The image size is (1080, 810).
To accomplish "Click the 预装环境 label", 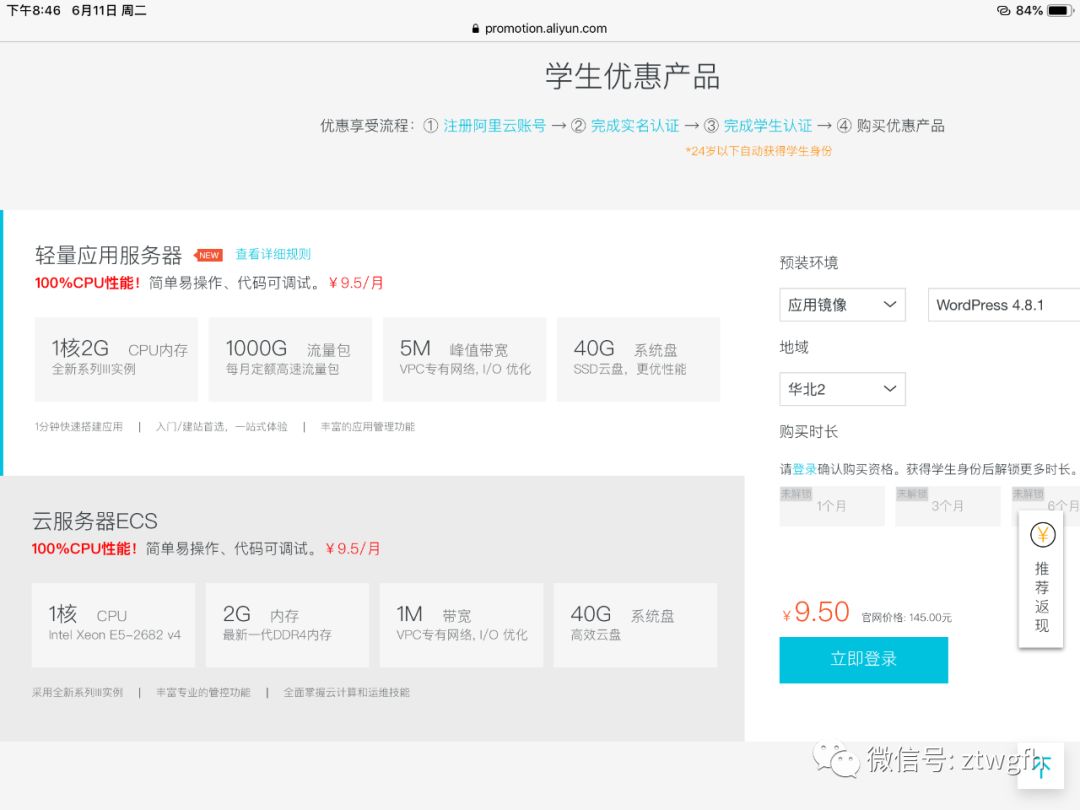I will coord(809,262).
